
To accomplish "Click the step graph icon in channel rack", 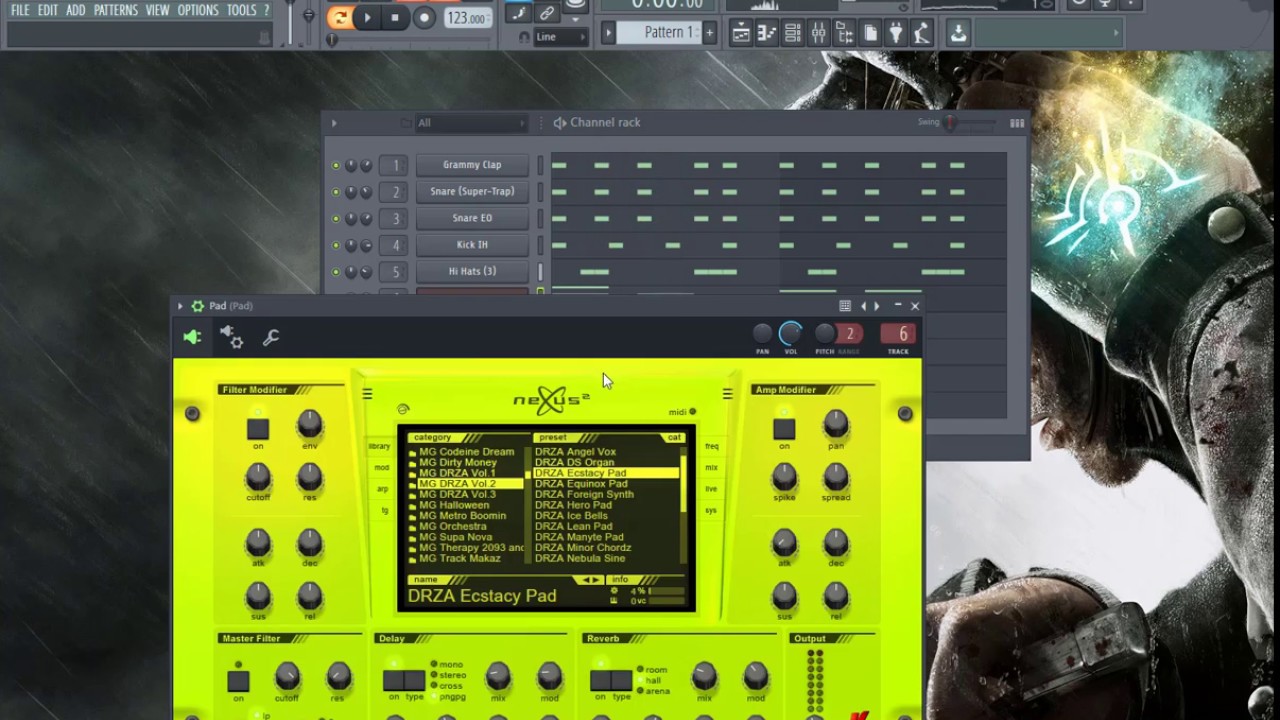I will pyautogui.click(x=1017, y=123).
